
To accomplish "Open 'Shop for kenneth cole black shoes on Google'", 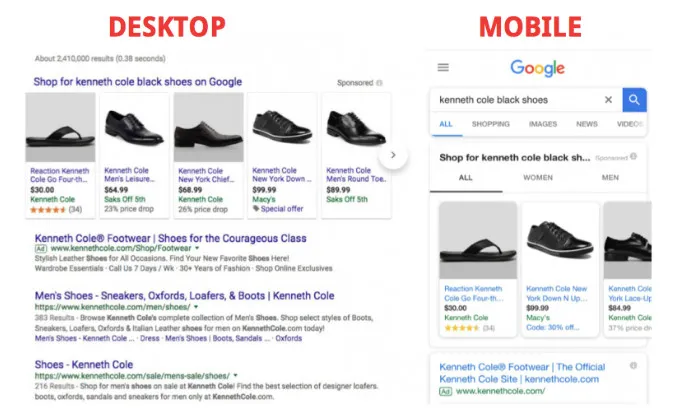I will 137,82.
